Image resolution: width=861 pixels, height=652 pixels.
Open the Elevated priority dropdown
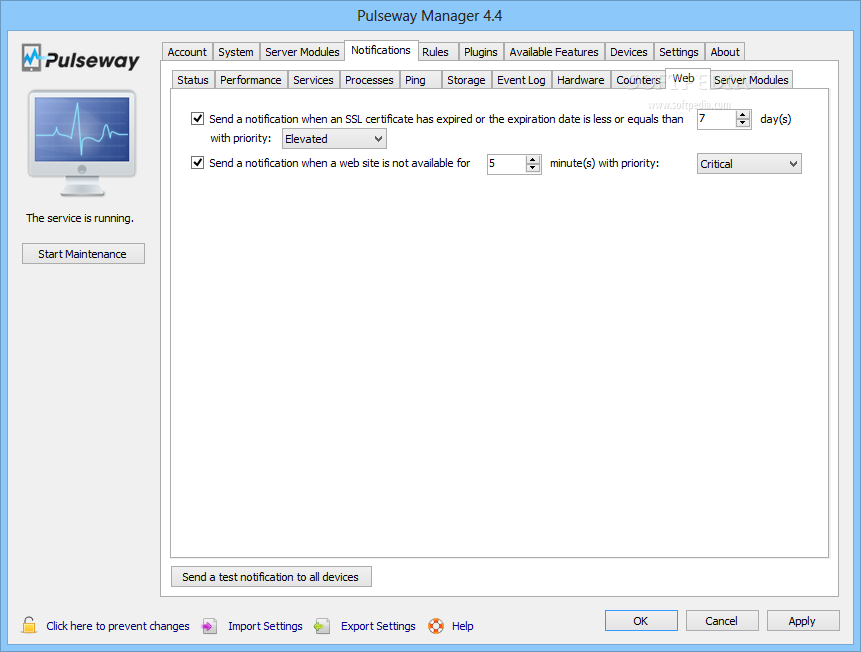334,139
